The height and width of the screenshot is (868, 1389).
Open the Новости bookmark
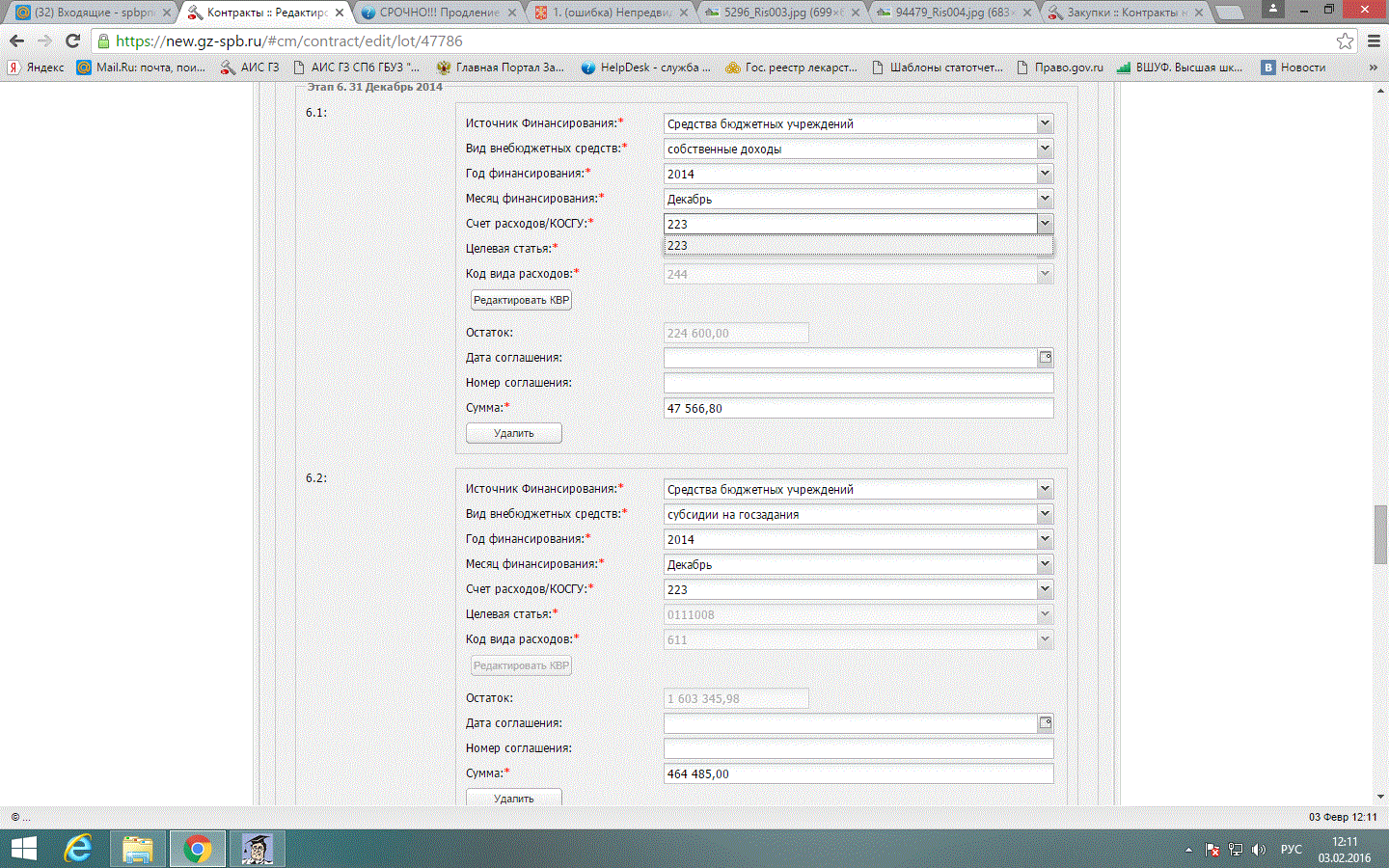click(x=1294, y=68)
